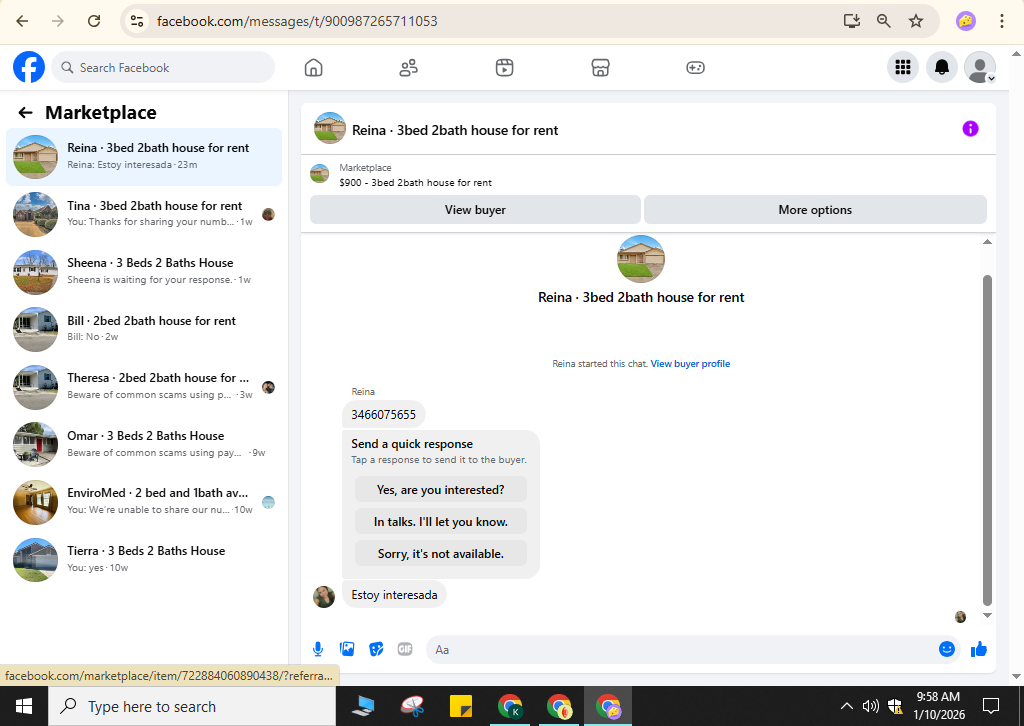Open Chrome profile avatar
The image size is (1024, 726).
[966, 21]
